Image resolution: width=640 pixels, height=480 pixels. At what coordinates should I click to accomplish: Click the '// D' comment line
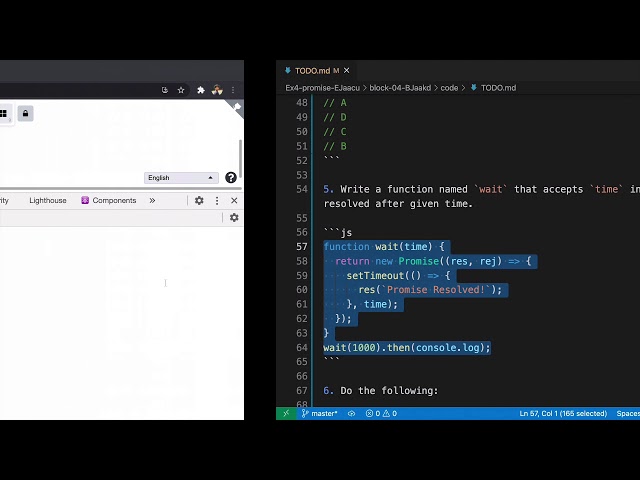[x=335, y=118]
